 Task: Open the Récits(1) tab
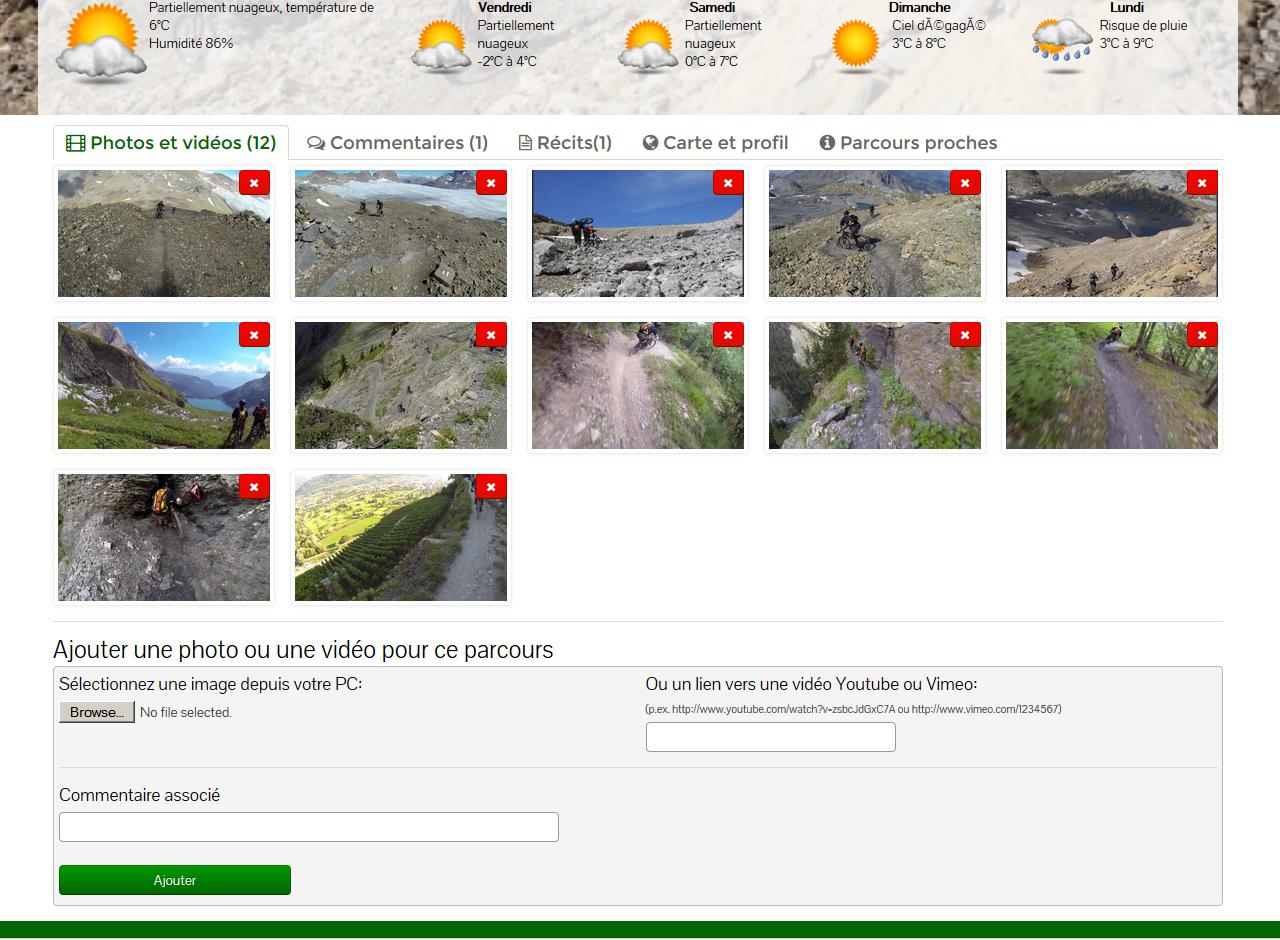(x=565, y=143)
